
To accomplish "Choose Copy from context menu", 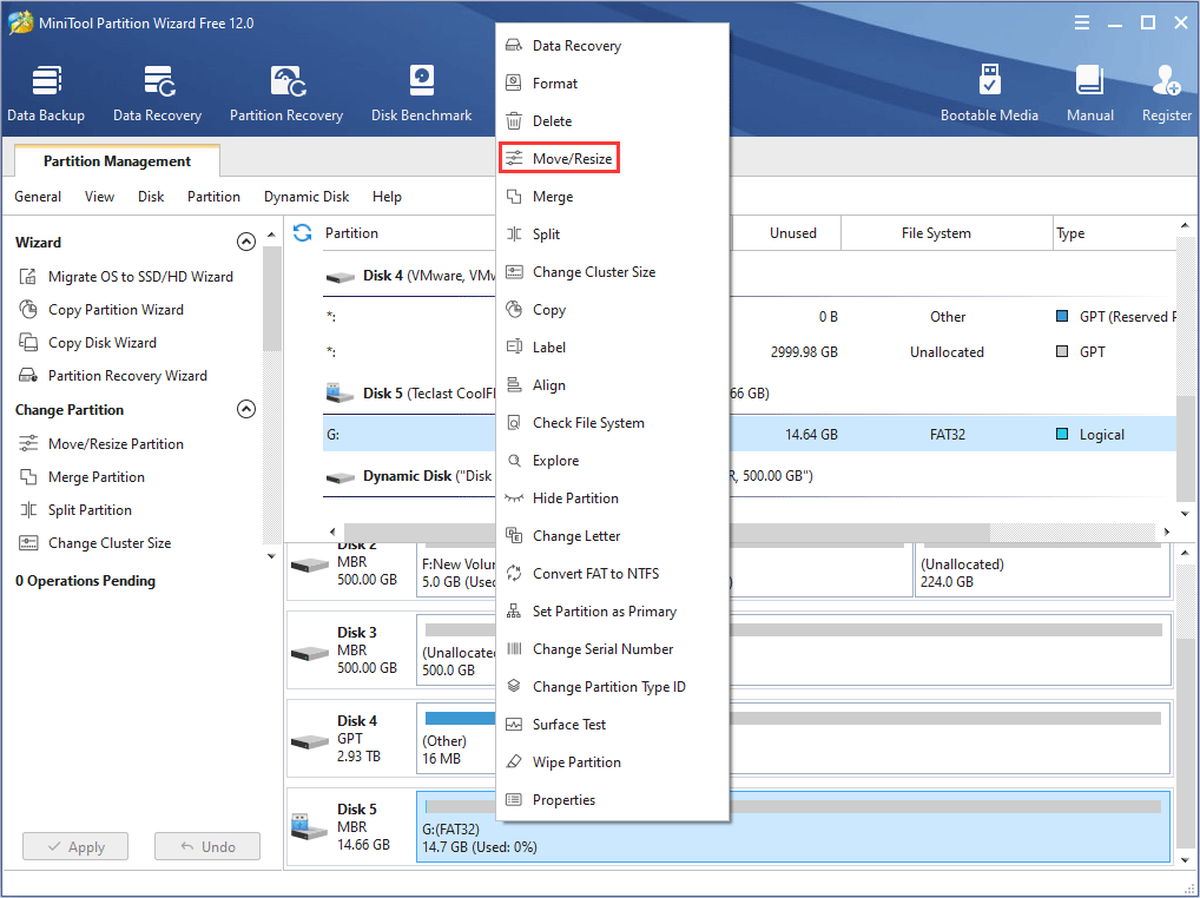I will coord(613,310).
